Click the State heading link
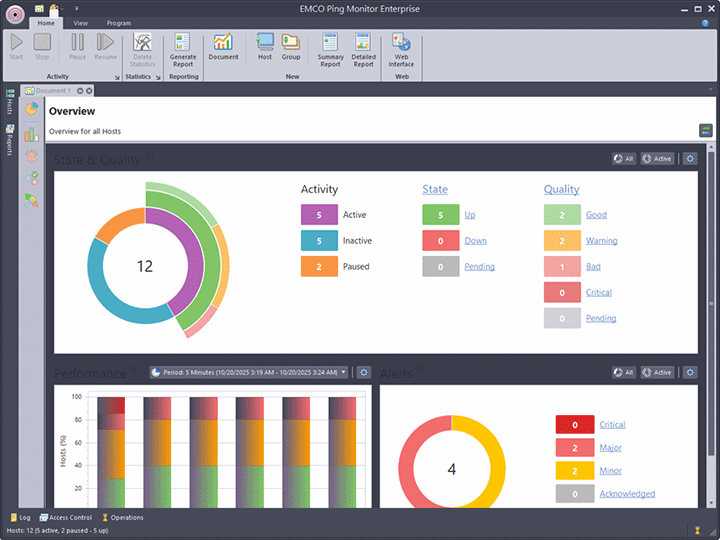 click(x=435, y=189)
